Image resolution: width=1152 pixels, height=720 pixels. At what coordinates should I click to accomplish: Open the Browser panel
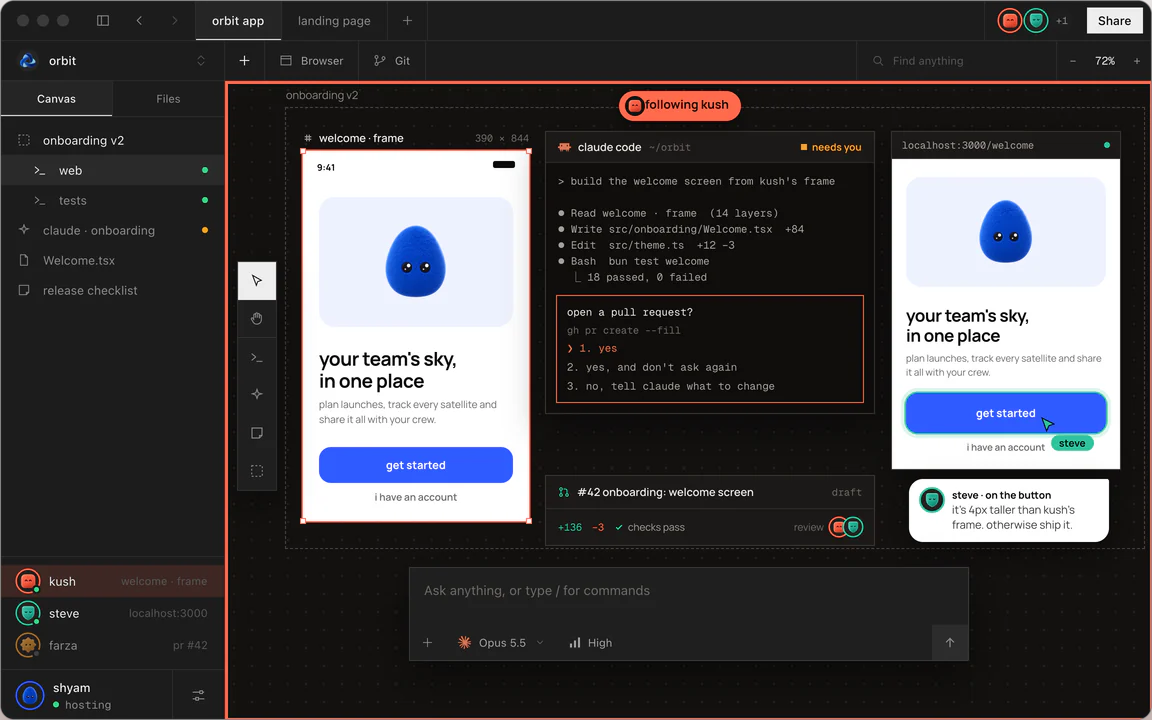[312, 61]
